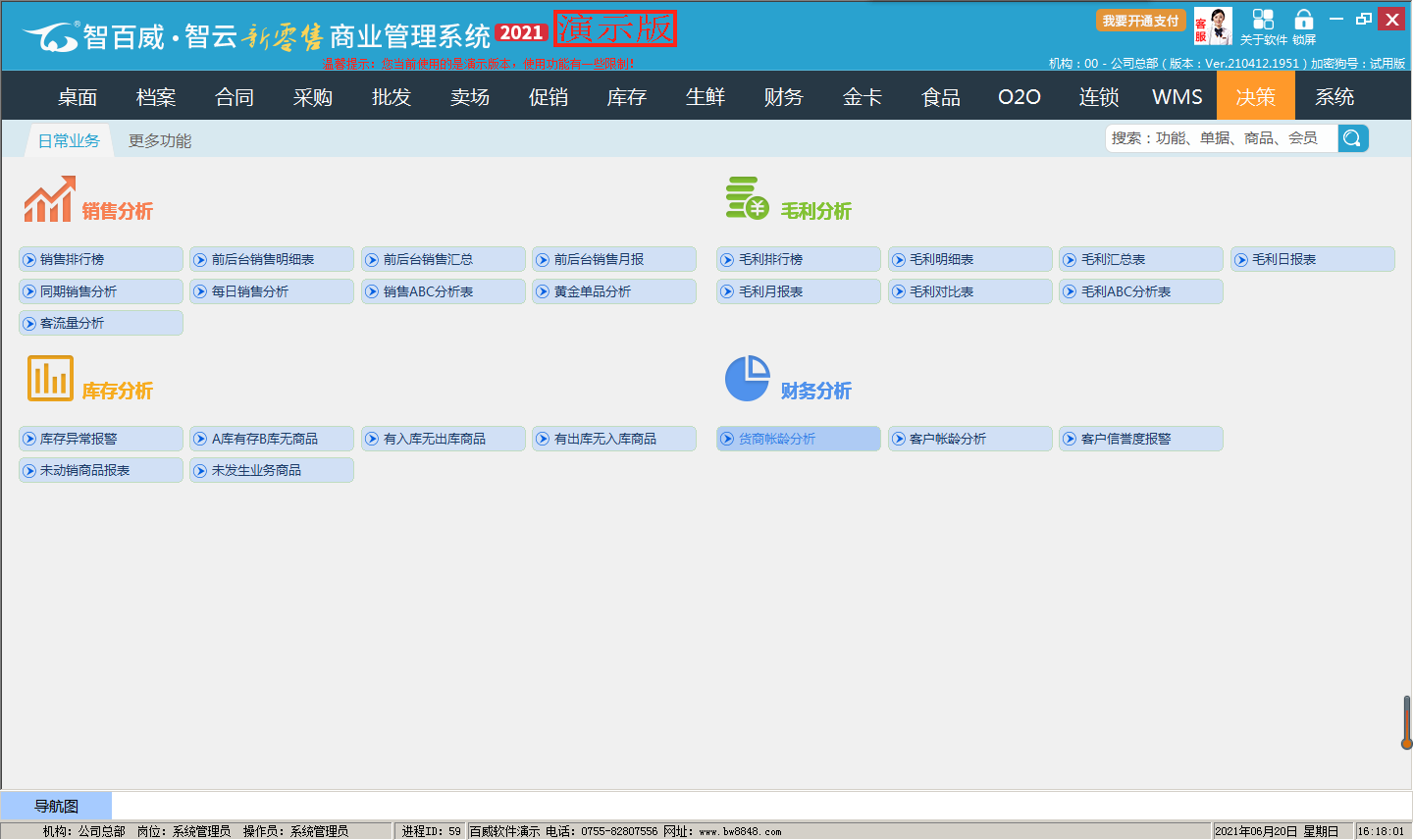Click into the function search field
The height and width of the screenshot is (840, 1413).
[x=1221, y=138]
